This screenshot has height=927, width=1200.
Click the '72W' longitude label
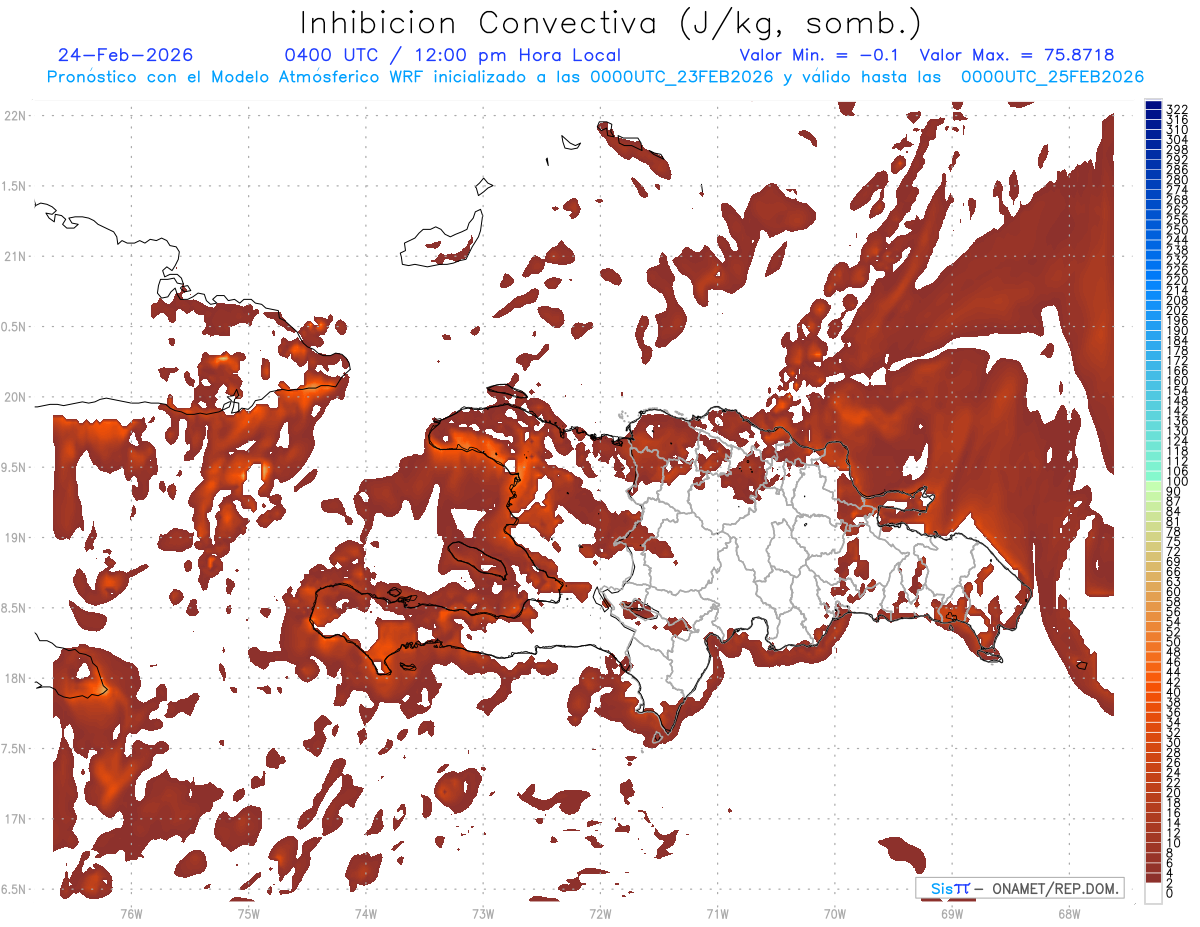click(x=600, y=913)
